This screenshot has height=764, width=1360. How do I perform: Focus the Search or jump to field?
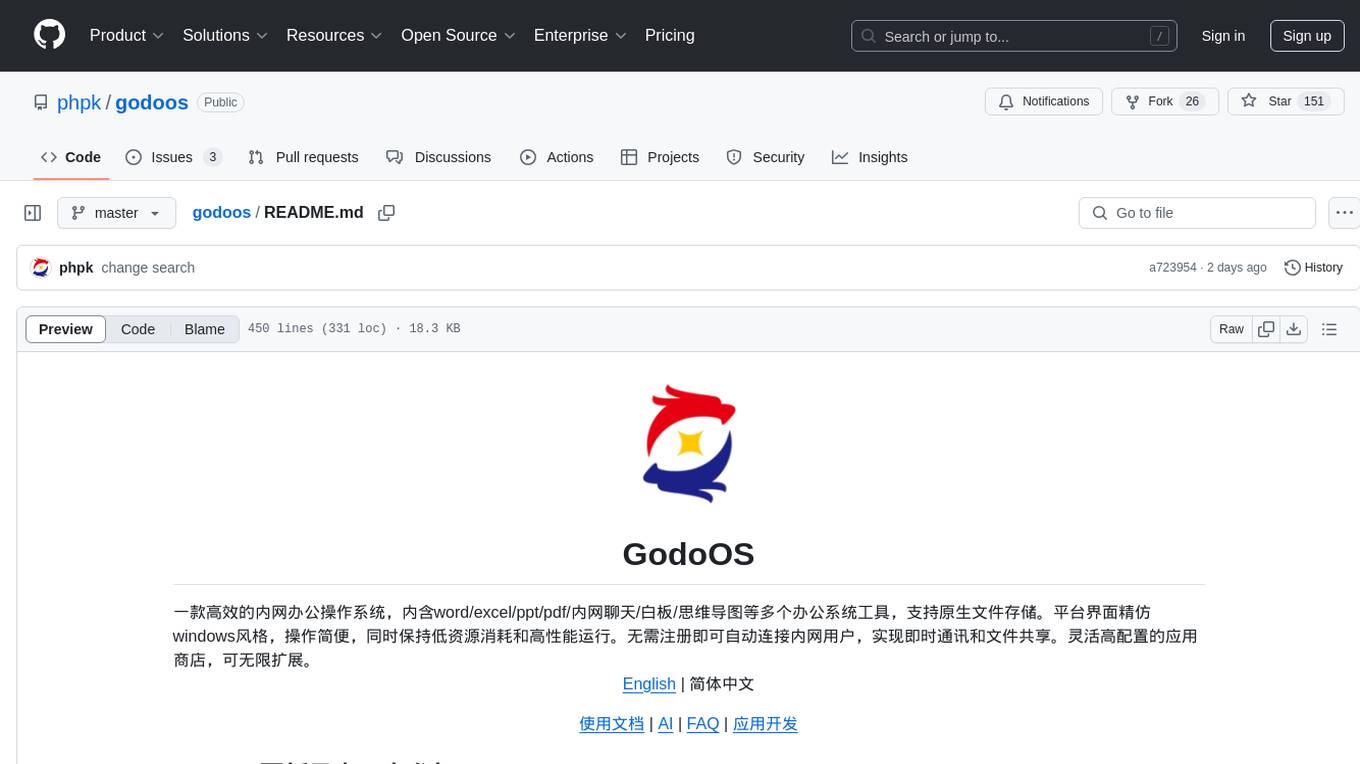pyautogui.click(x=1014, y=36)
